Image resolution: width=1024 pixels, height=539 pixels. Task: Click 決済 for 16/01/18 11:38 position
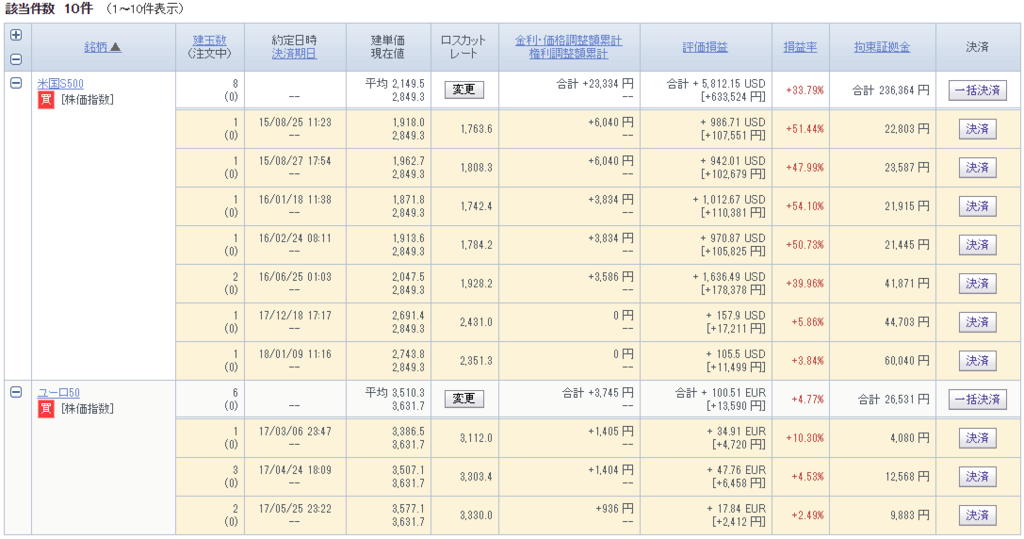pyautogui.click(x=978, y=206)
